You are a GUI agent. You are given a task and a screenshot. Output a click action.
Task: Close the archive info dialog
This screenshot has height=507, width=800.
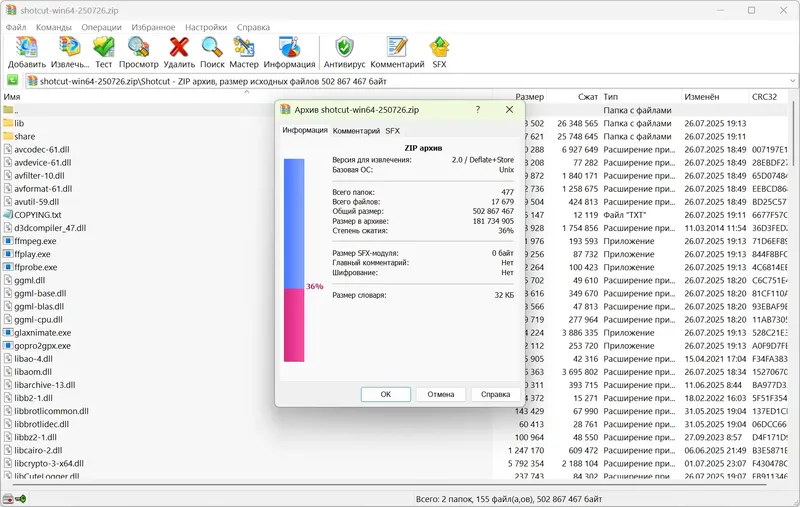click(509, 110)
